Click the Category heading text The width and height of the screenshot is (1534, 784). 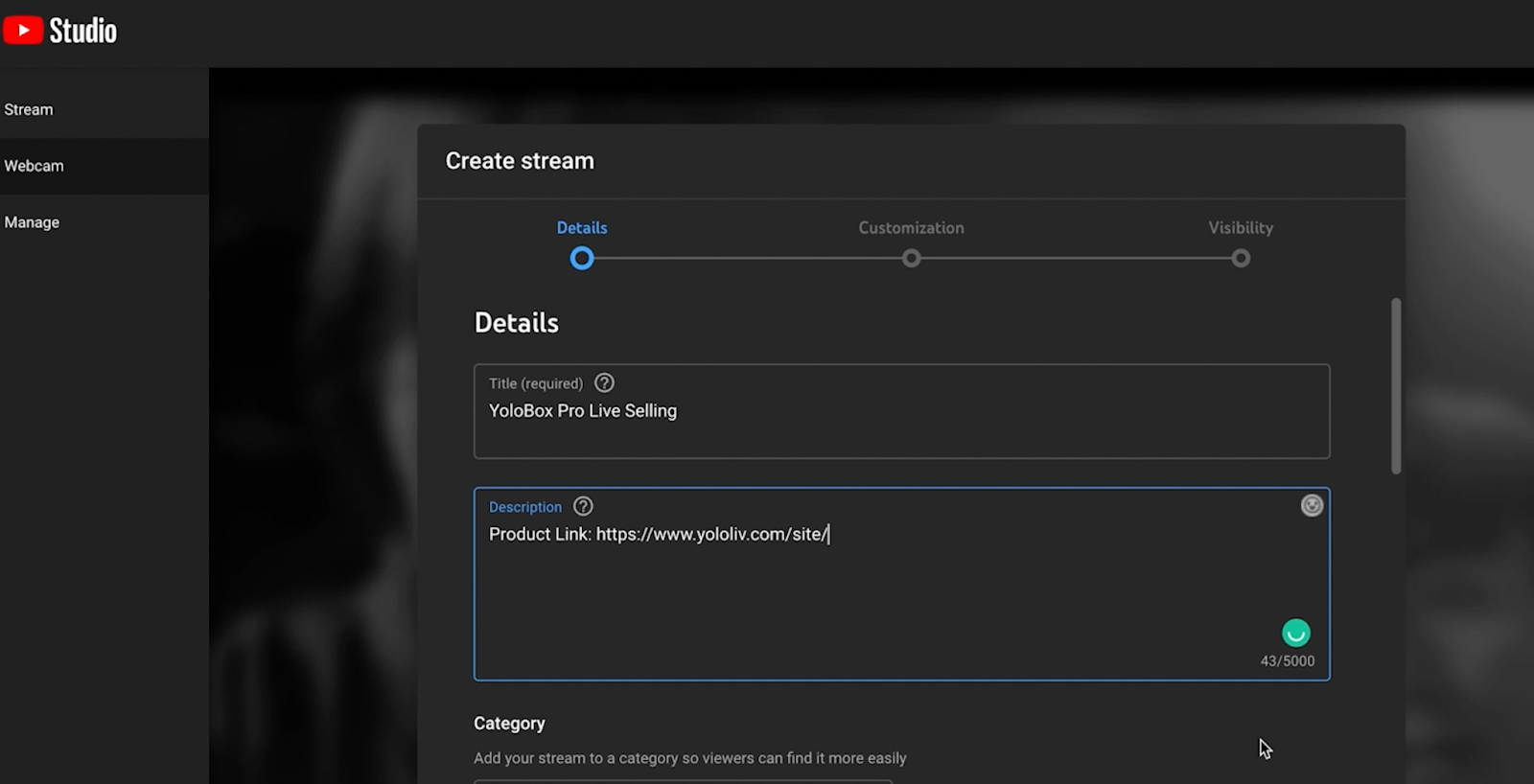(509, 724)
